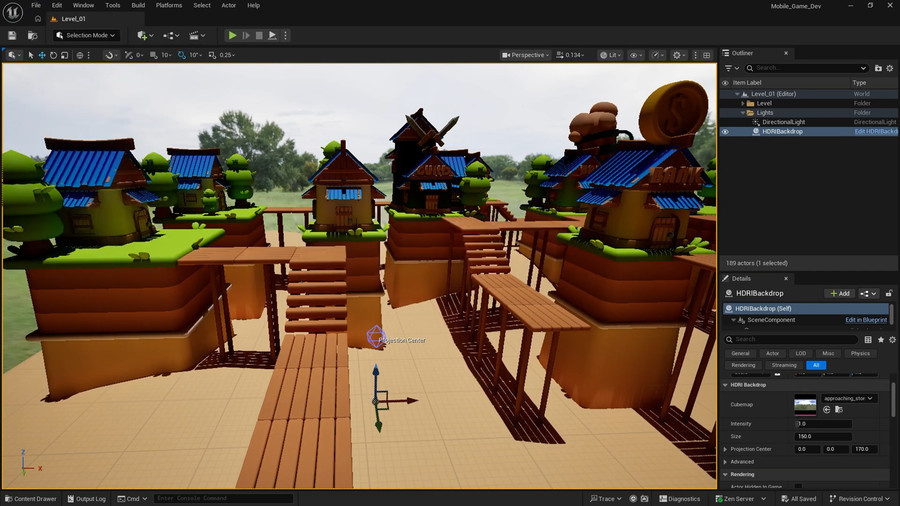The height and width of the screenshot is (506, 900).
Task: Open the approaching_storm cubemap dropdown
Action: point(848,398)
